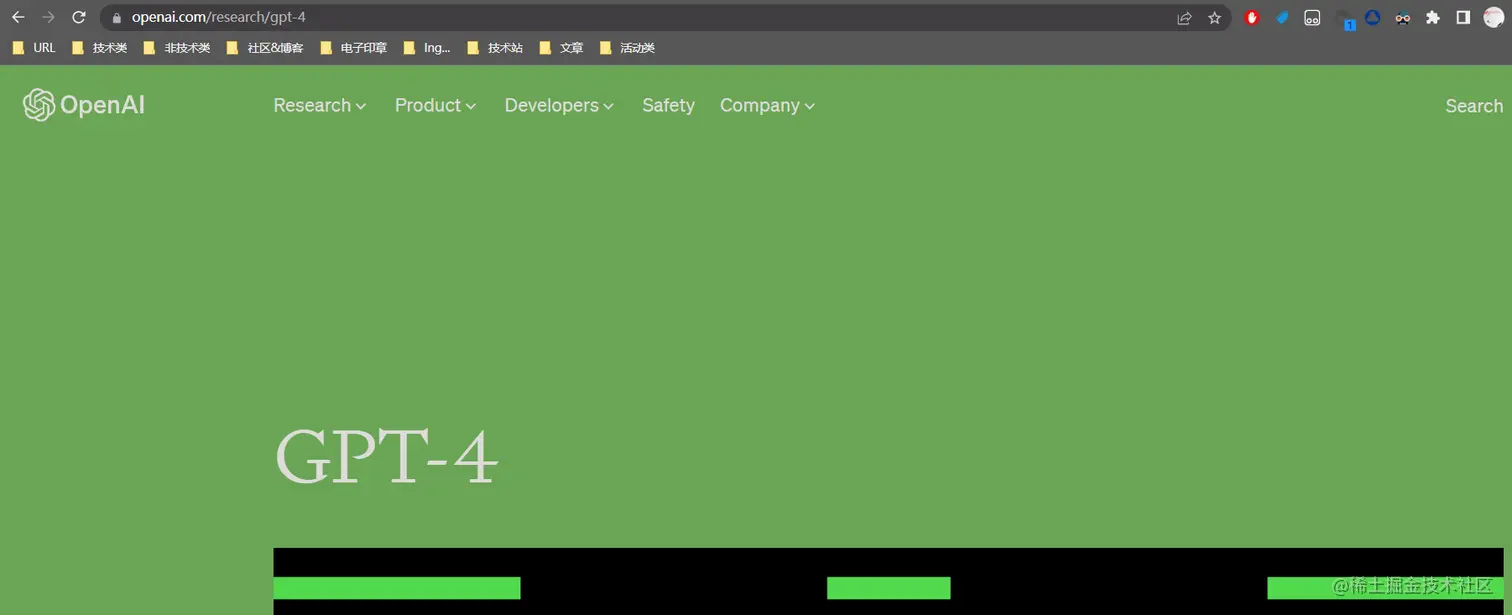Open the 技术站 bookmark folder

coord(495,48)
